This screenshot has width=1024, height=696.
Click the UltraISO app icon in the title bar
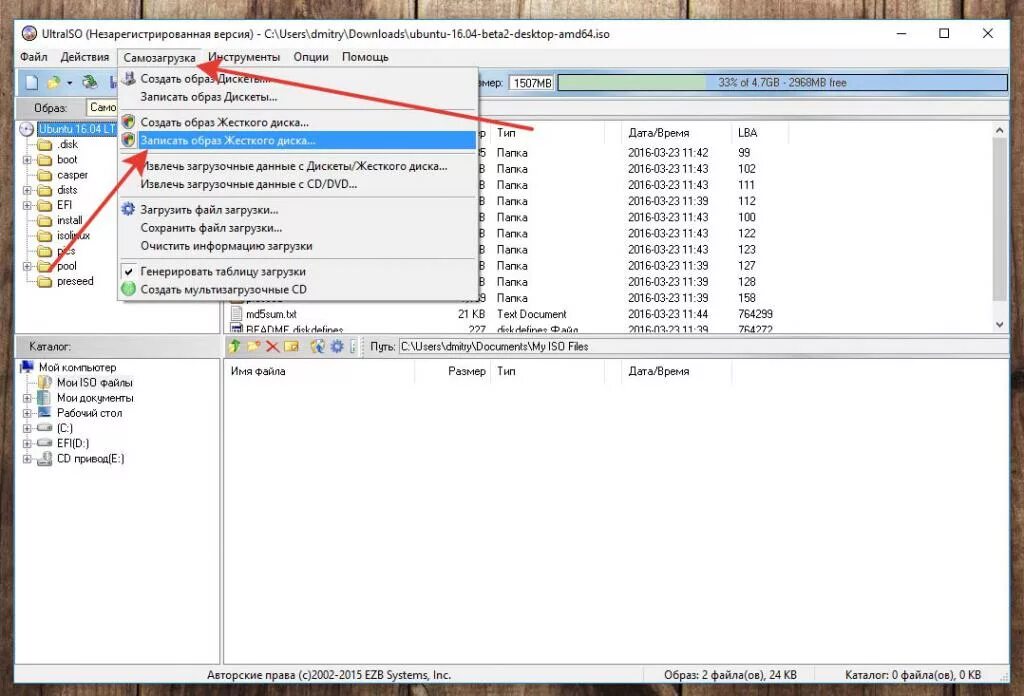pos(29,33)
